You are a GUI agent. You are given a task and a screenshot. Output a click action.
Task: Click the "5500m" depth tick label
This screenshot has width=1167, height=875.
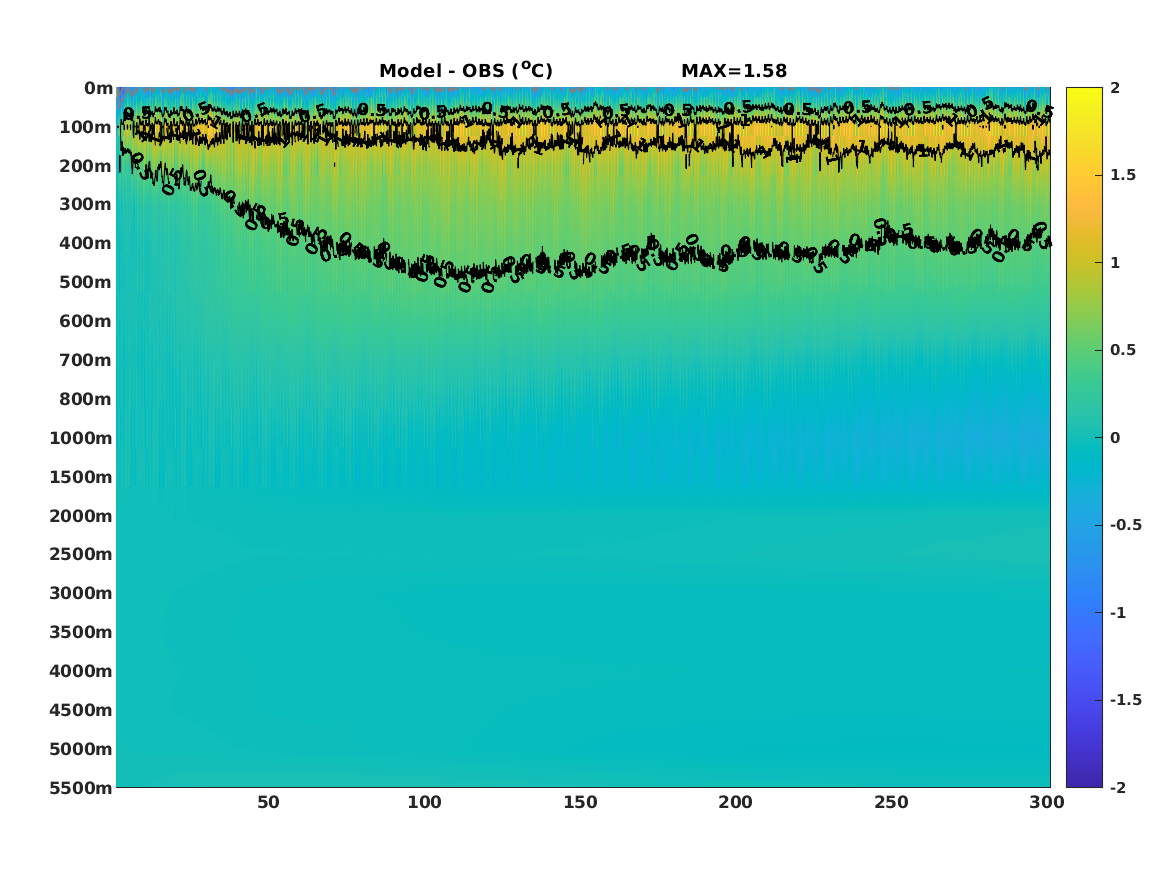(x=81, y=788)
